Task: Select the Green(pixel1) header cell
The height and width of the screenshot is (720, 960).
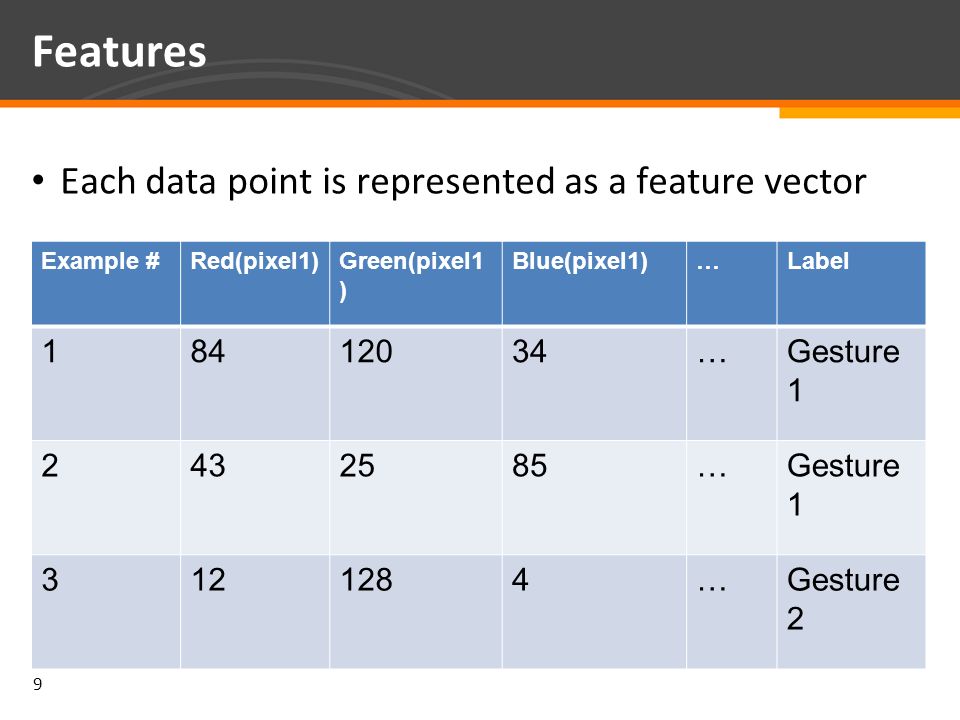Action: [x=416, y=283]
